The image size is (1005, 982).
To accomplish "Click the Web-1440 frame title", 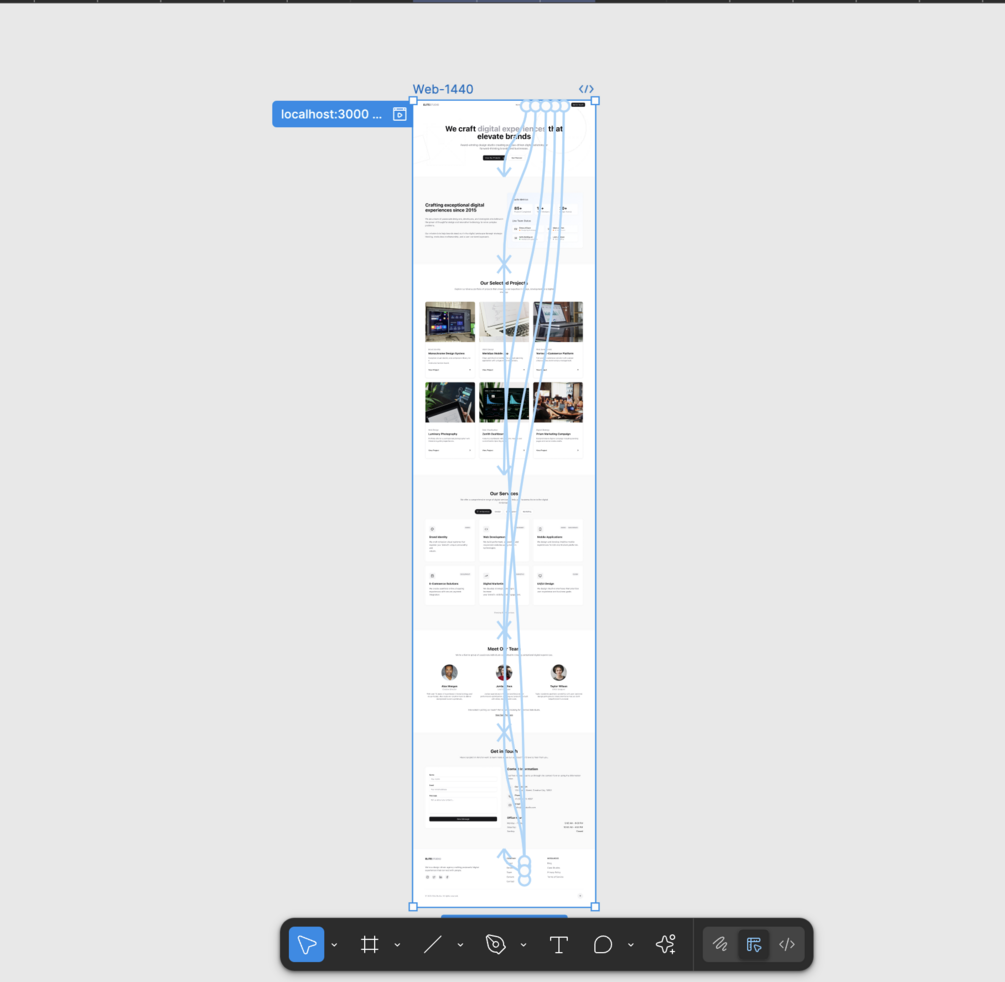I will pos(443,89).
